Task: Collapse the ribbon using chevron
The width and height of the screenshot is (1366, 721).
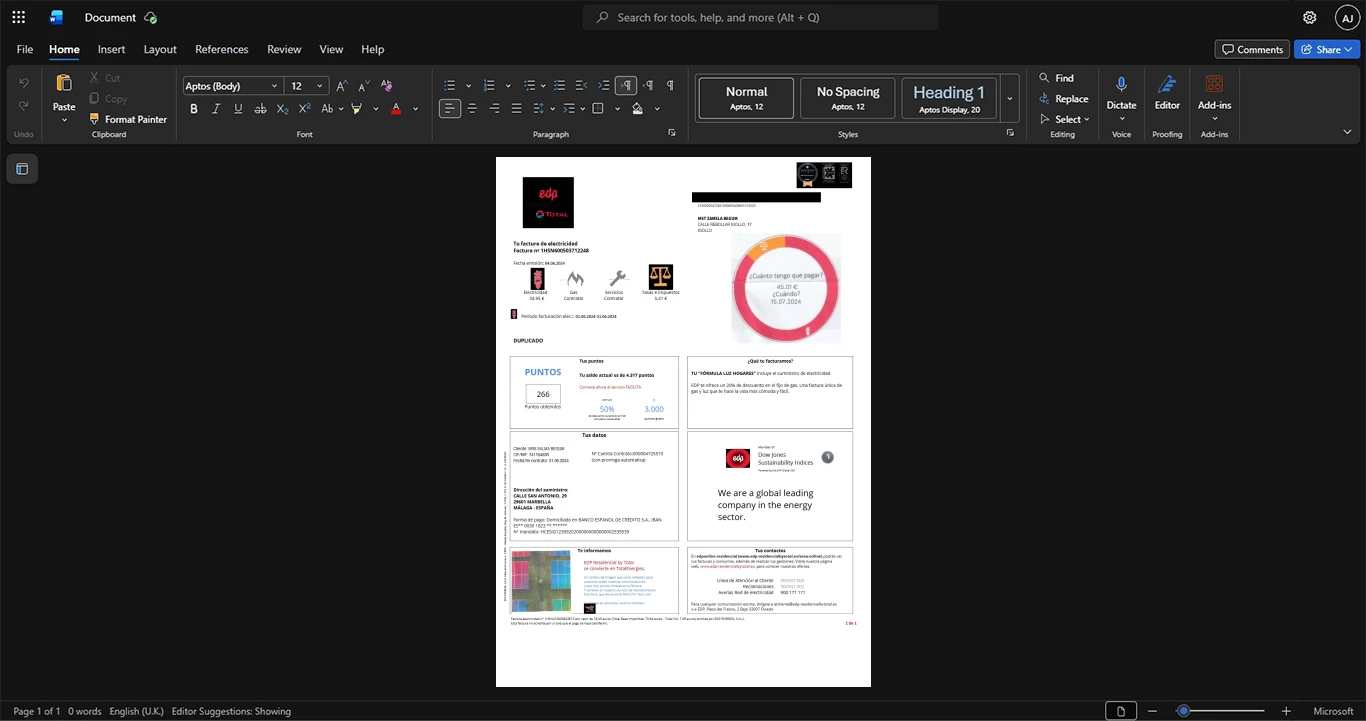Action: 1347,132
